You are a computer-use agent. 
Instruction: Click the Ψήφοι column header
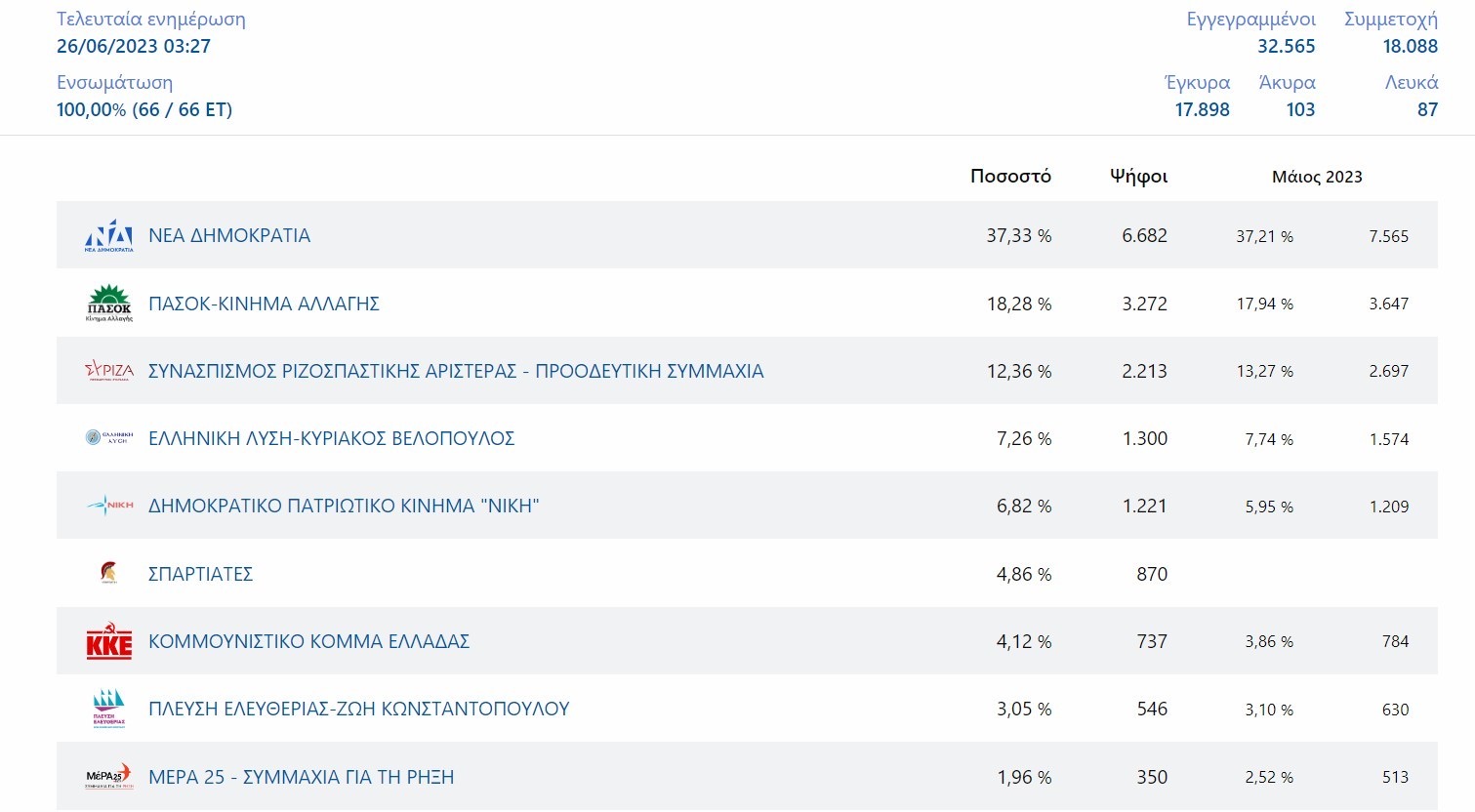coord(1138,177)
